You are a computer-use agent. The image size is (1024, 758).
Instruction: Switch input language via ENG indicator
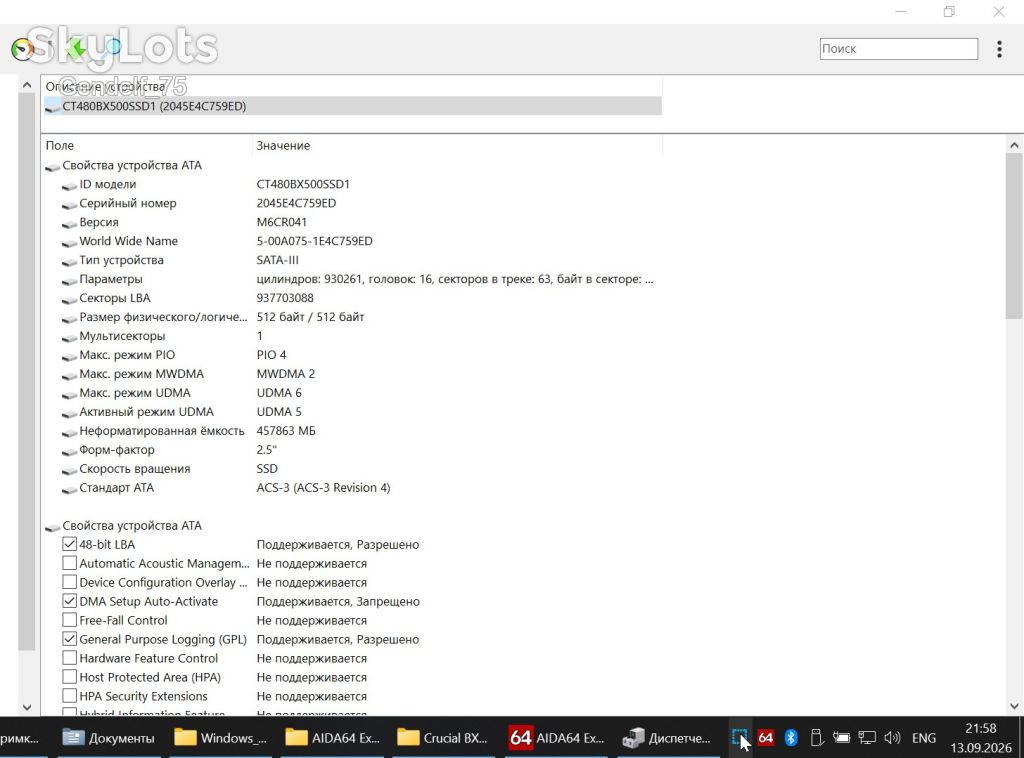[923, 738]
